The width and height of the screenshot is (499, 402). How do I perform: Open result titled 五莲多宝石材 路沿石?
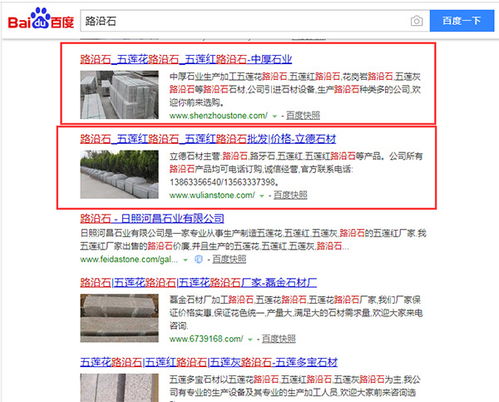[209, 362]
